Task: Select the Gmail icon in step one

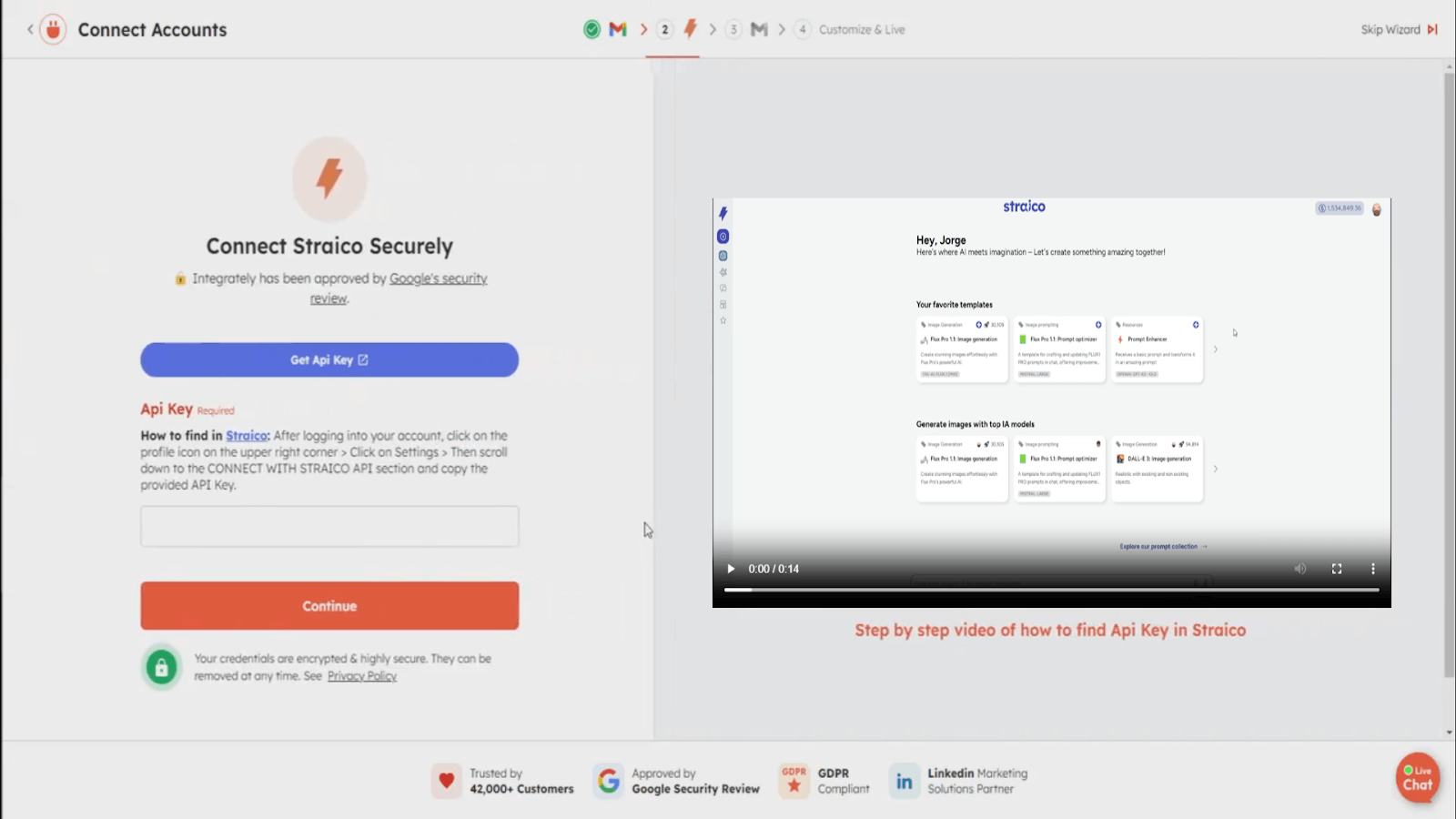Action: point(618,29)
